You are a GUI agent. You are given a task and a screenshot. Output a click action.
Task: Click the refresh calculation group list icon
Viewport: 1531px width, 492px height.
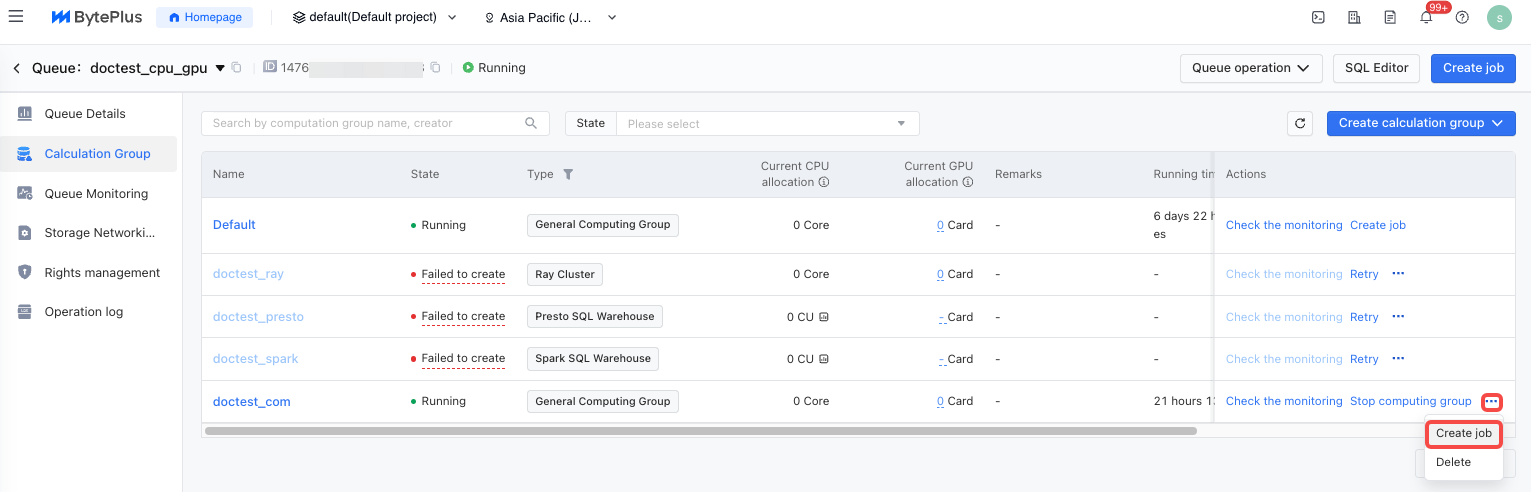pyautogui.click(x=1300, y=123)
